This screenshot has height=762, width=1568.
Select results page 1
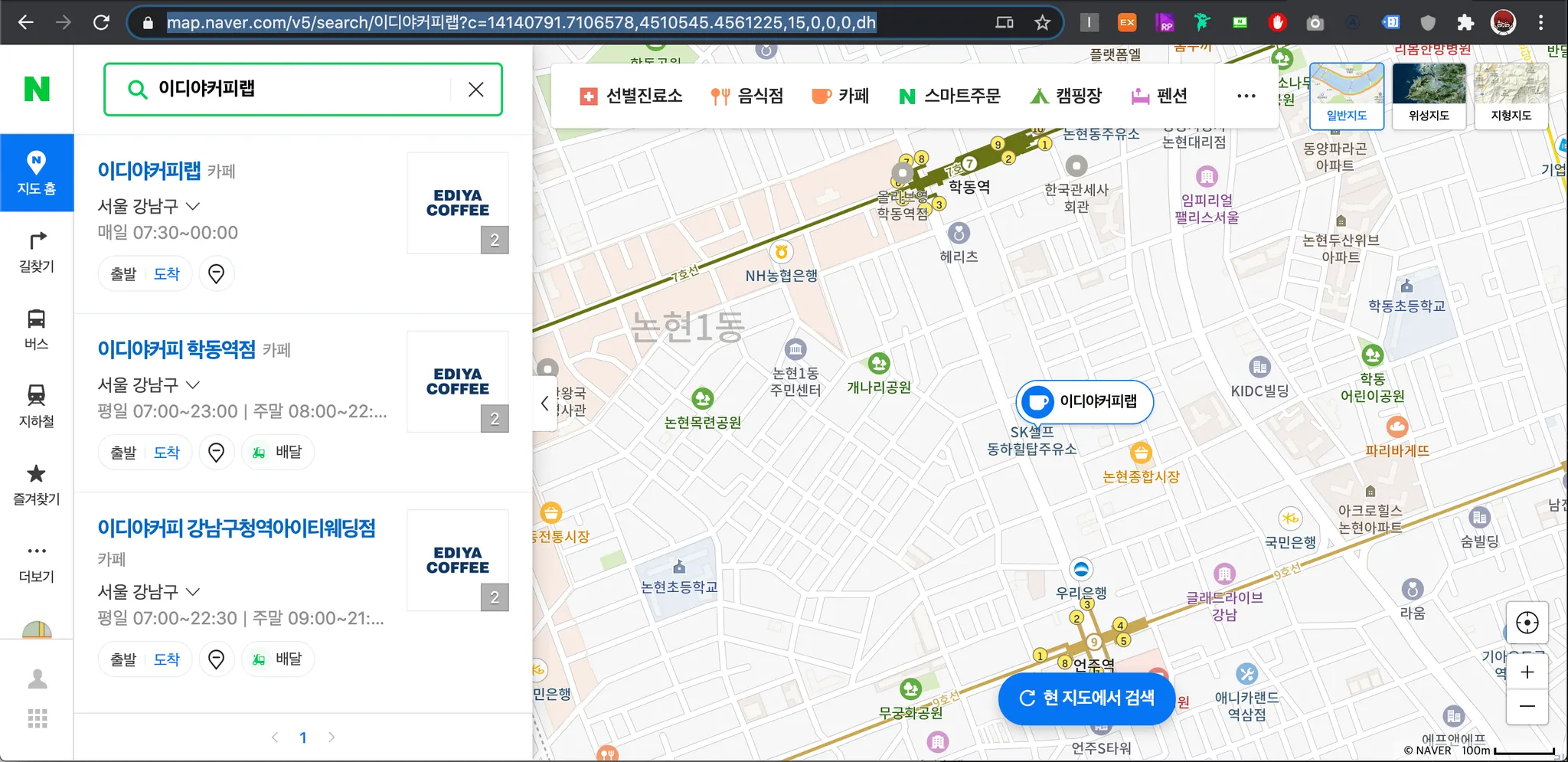(303, 737)
